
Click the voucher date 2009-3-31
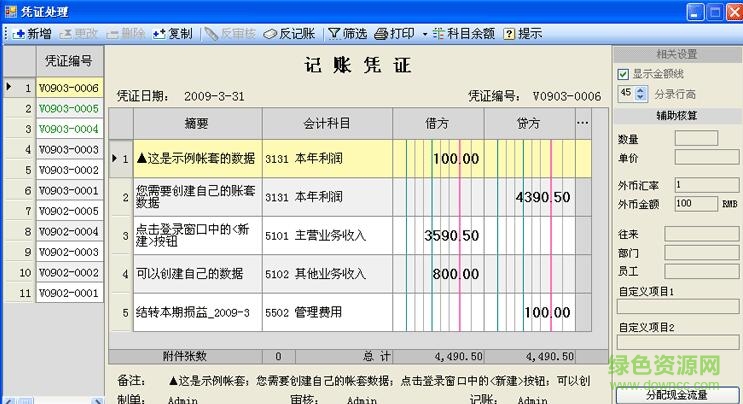214,96
